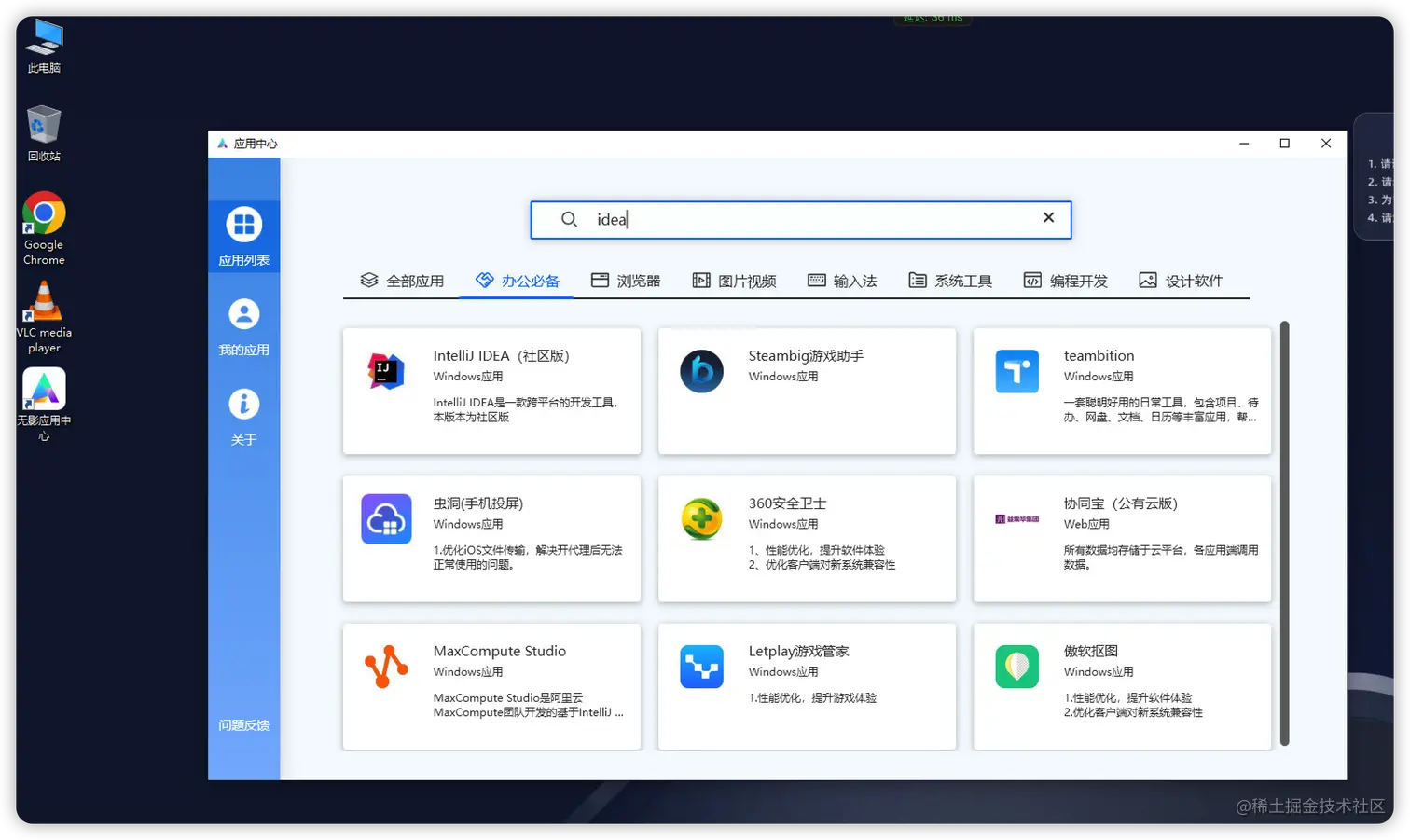Close the 应用中心 window

(1326, 144)
